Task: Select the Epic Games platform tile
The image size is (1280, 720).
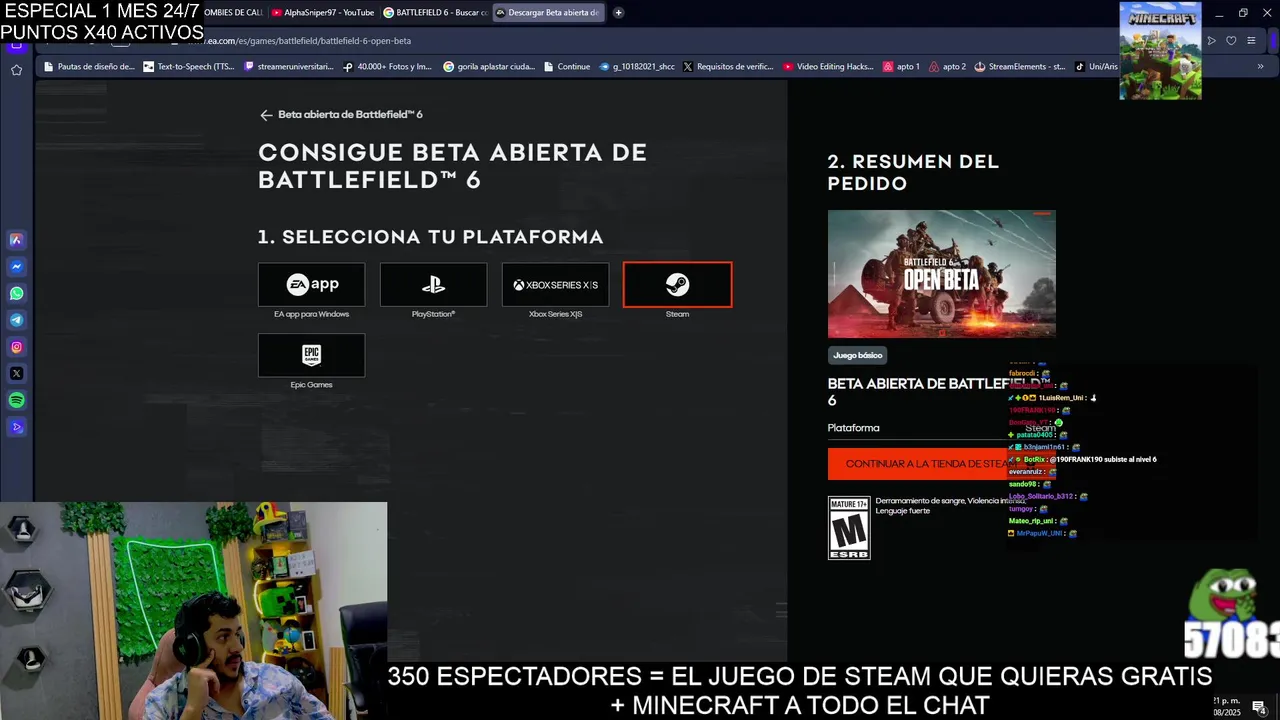Action: (x=312, y=355)
